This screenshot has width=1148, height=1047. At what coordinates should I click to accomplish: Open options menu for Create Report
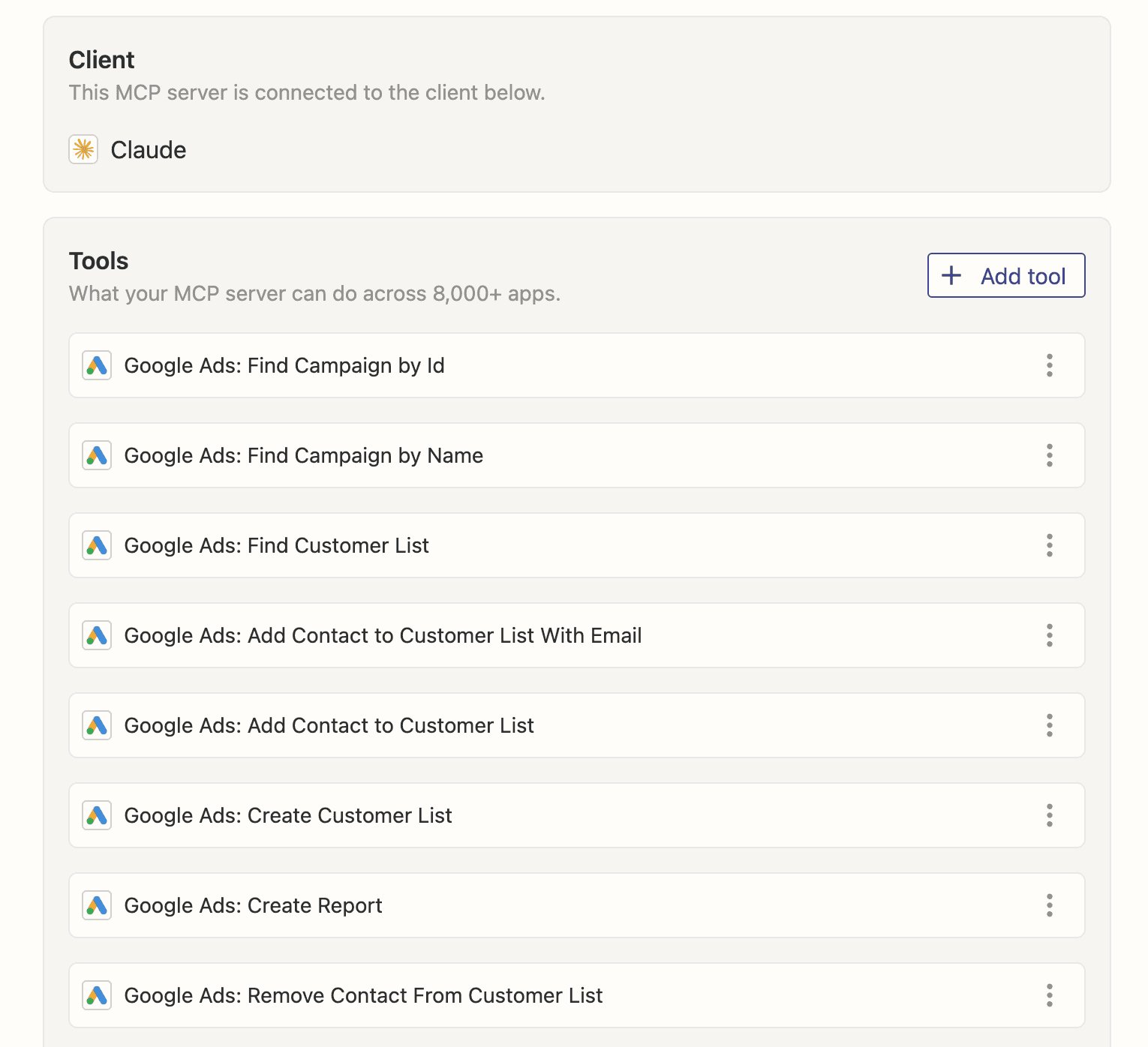click(x=1050, y=905)
